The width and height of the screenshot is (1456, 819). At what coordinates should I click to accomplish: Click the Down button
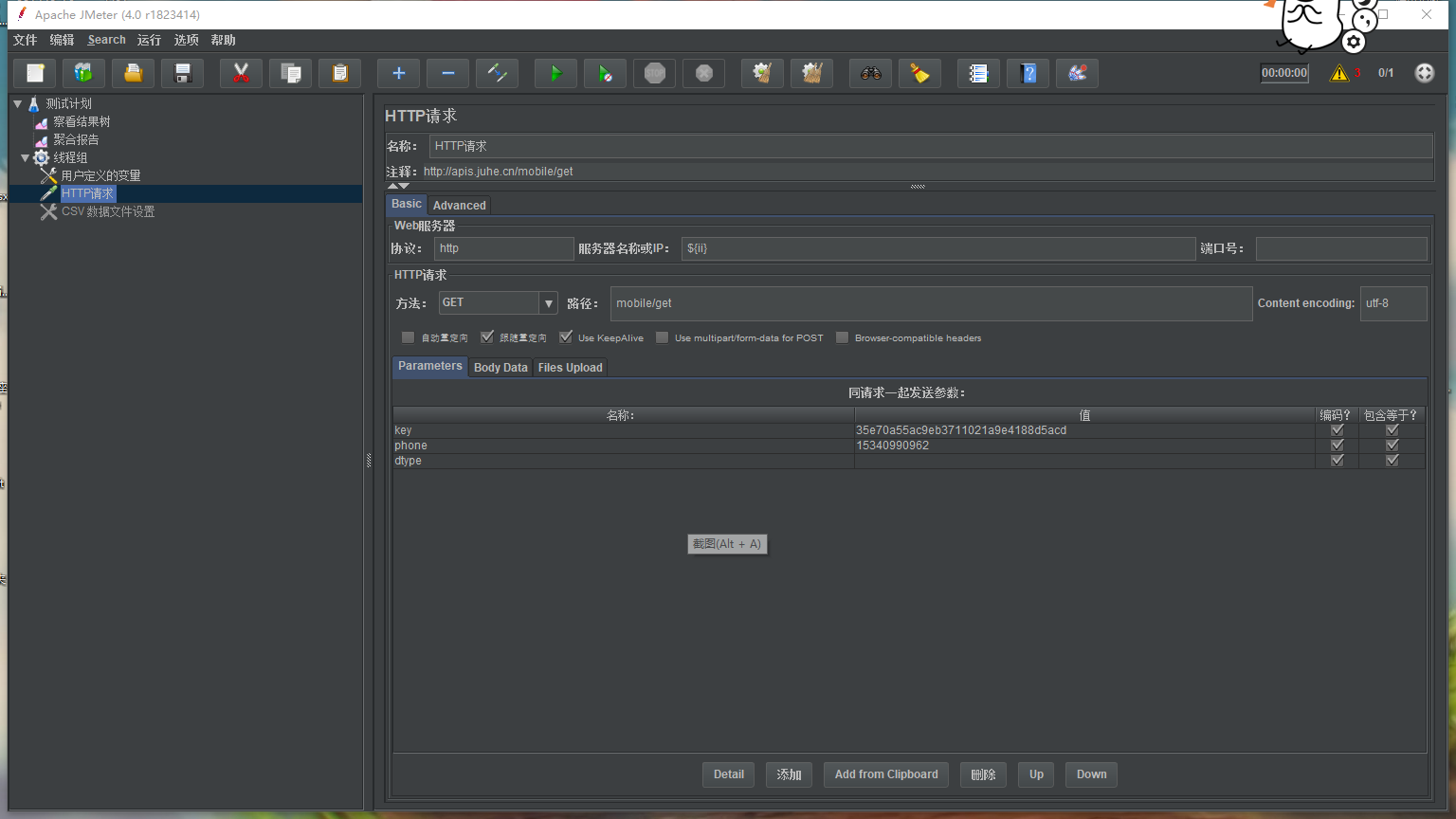pyautogui.click(x=1091, y=774)
